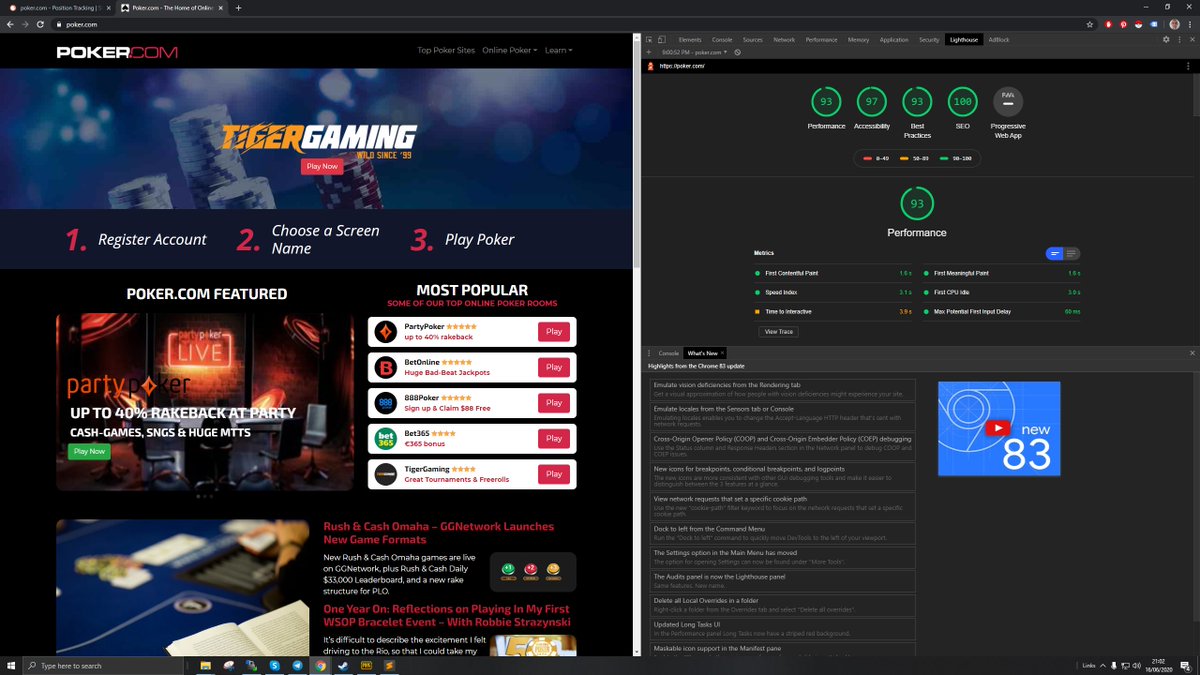Open Skype from the taskbar
The image size is (1200, 675).
pyautogui.click(x=274, y=665)
